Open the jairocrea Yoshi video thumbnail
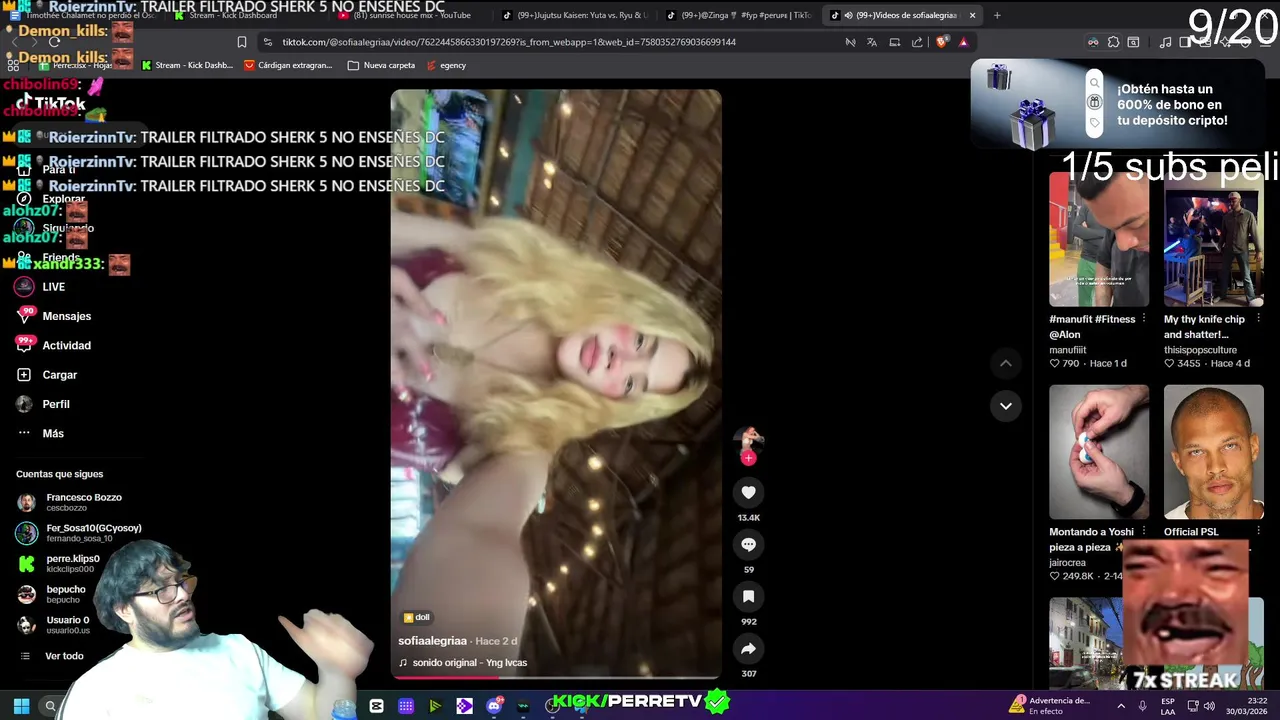The height and width of the screenshot is (720, 1280). coord(1099,452)
